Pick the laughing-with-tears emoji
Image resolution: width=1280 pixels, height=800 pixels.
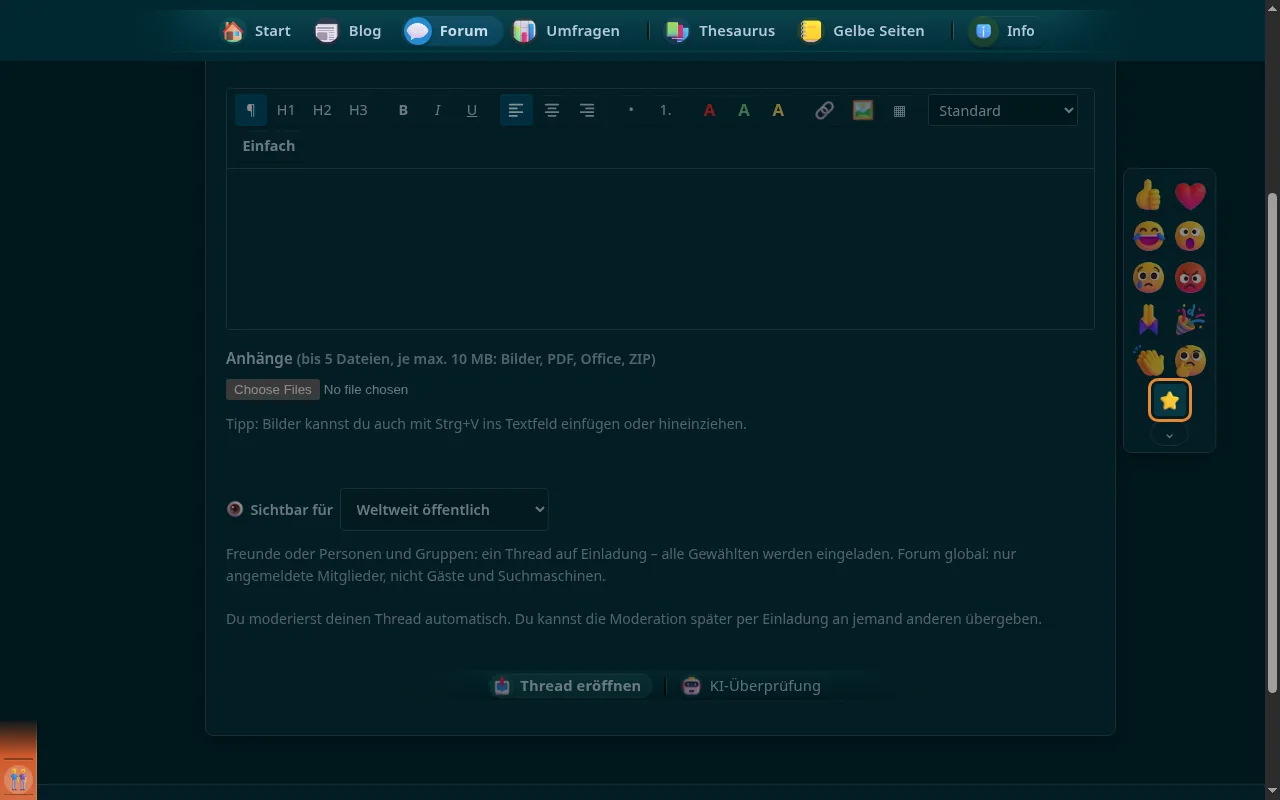pos(1149,236)
